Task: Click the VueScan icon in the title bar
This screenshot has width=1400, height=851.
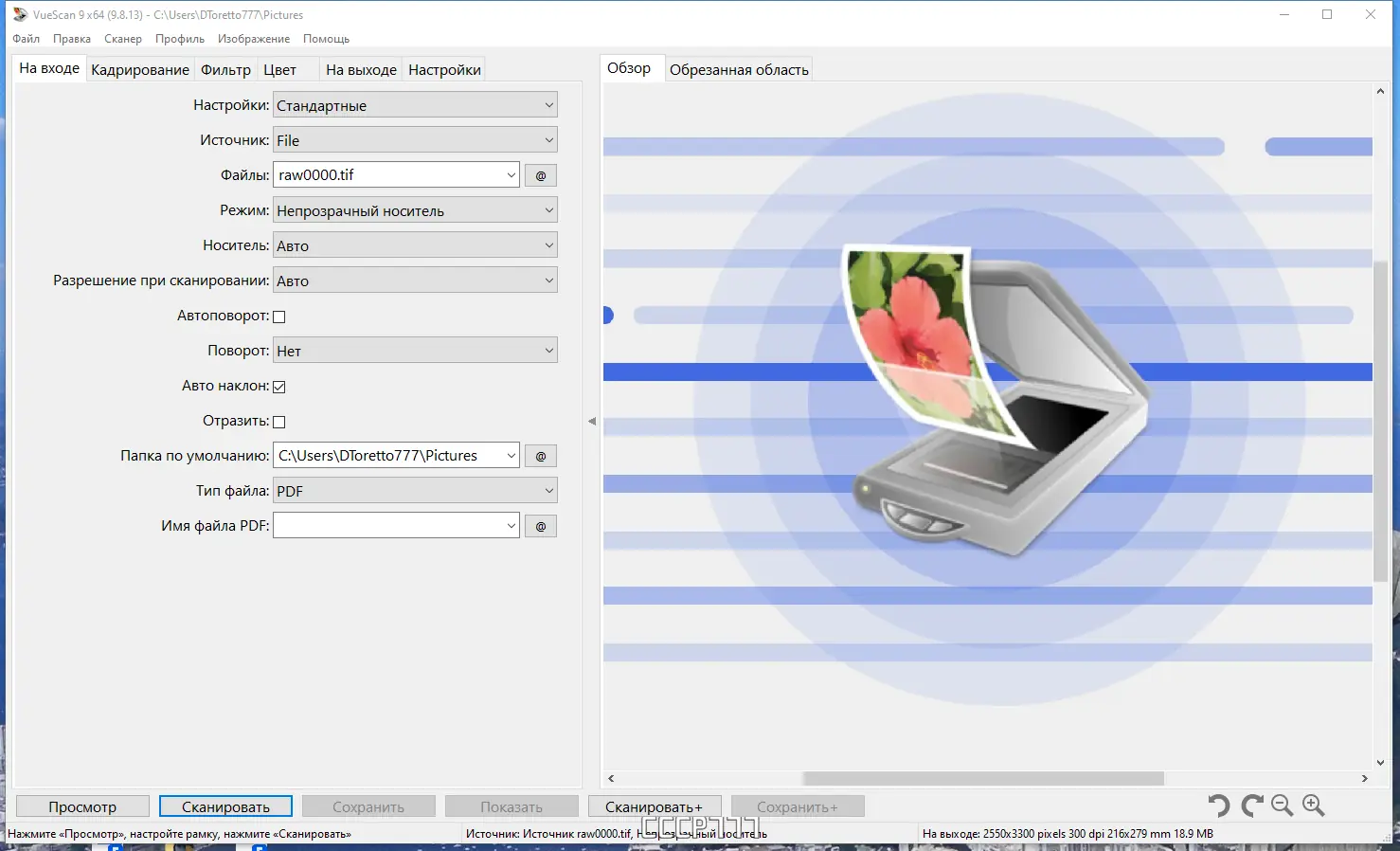Action: point(20,14)
